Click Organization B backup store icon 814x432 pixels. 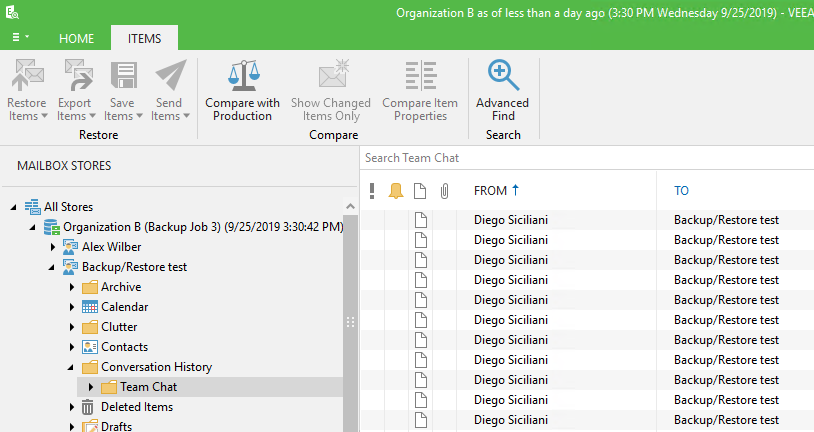pyautogui.click(x=52, y=227)
